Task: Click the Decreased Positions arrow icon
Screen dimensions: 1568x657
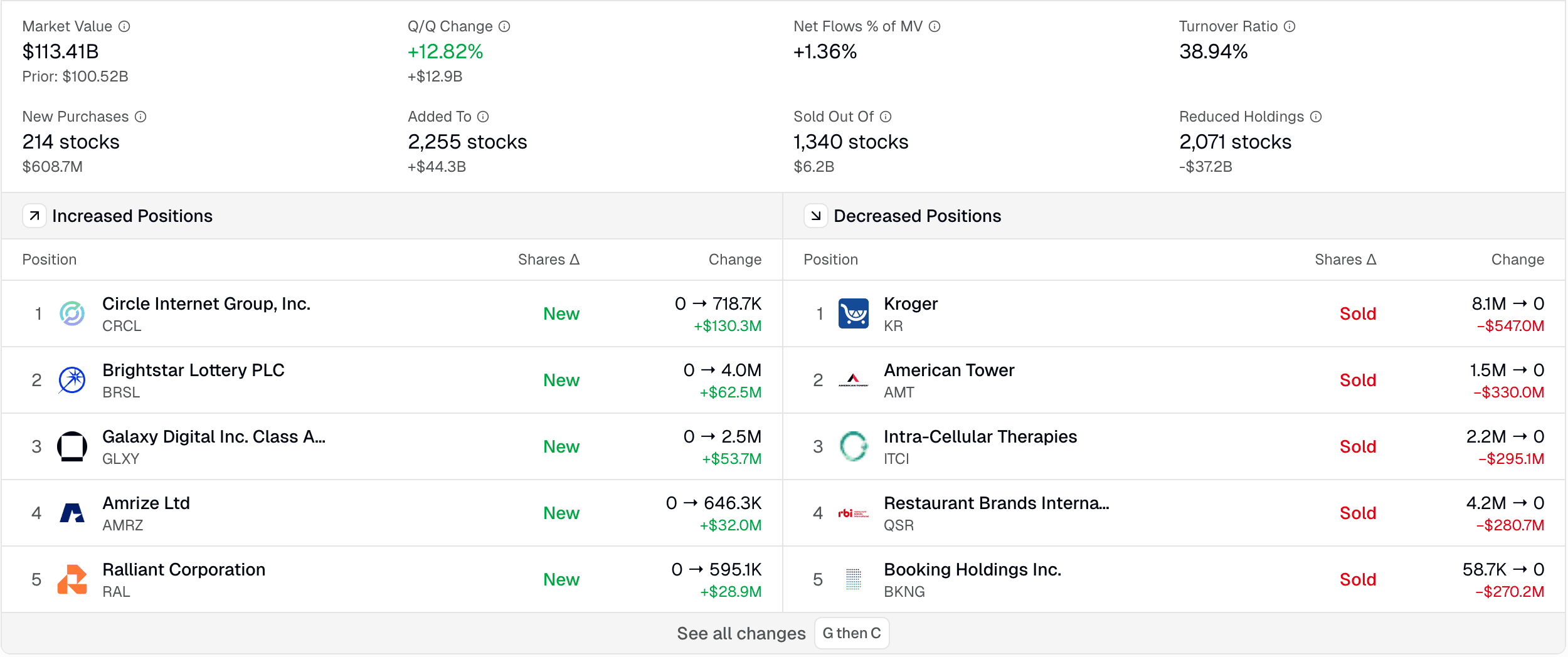Action: tap(816, 216)
